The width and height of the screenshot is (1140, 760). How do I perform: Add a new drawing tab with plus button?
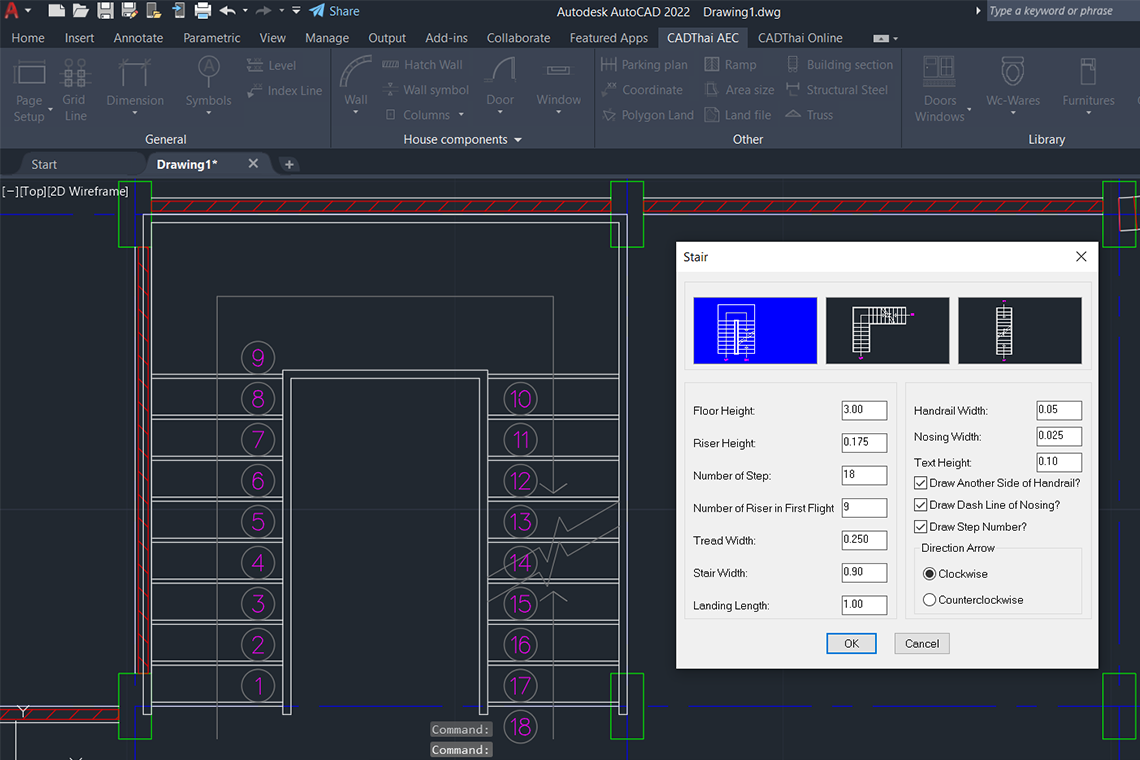tap(289, 164)
